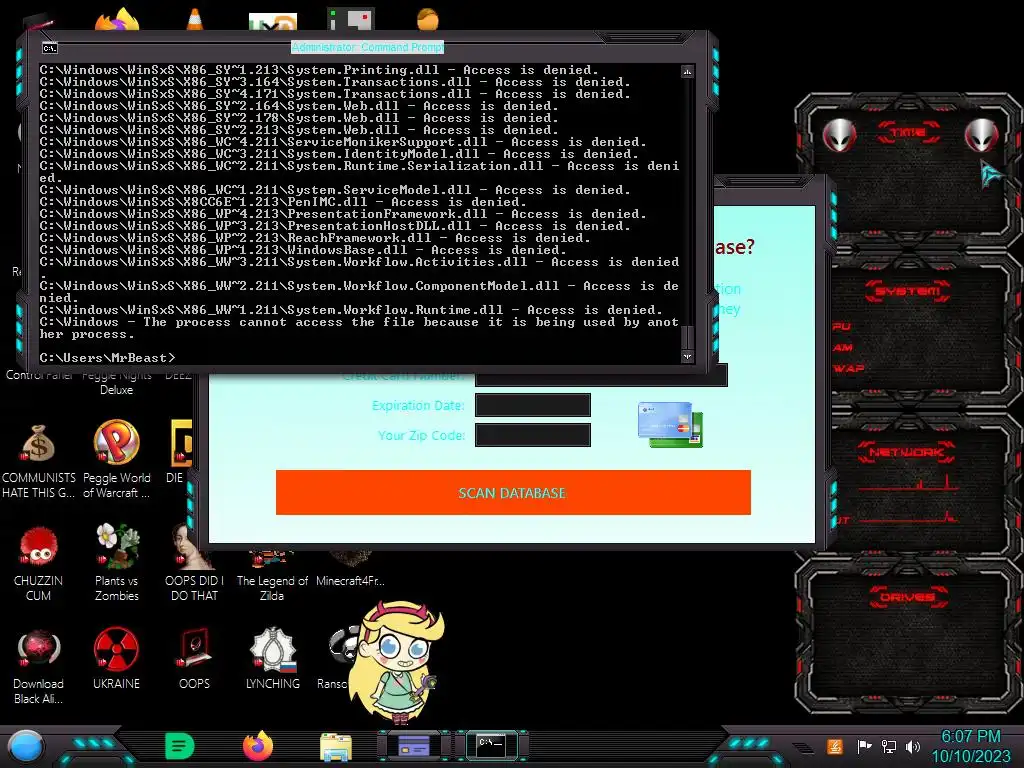Click the SYSTEM header on the gadget
Screen dimensions: 1024x768
[908, 291]
